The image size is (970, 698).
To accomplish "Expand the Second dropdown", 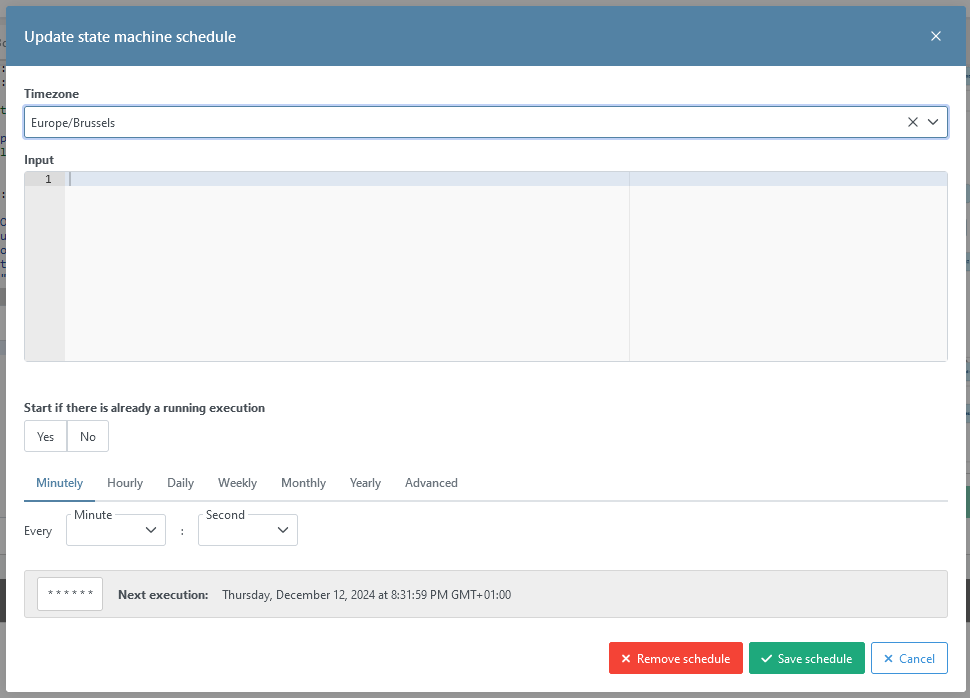I will 248,530.
